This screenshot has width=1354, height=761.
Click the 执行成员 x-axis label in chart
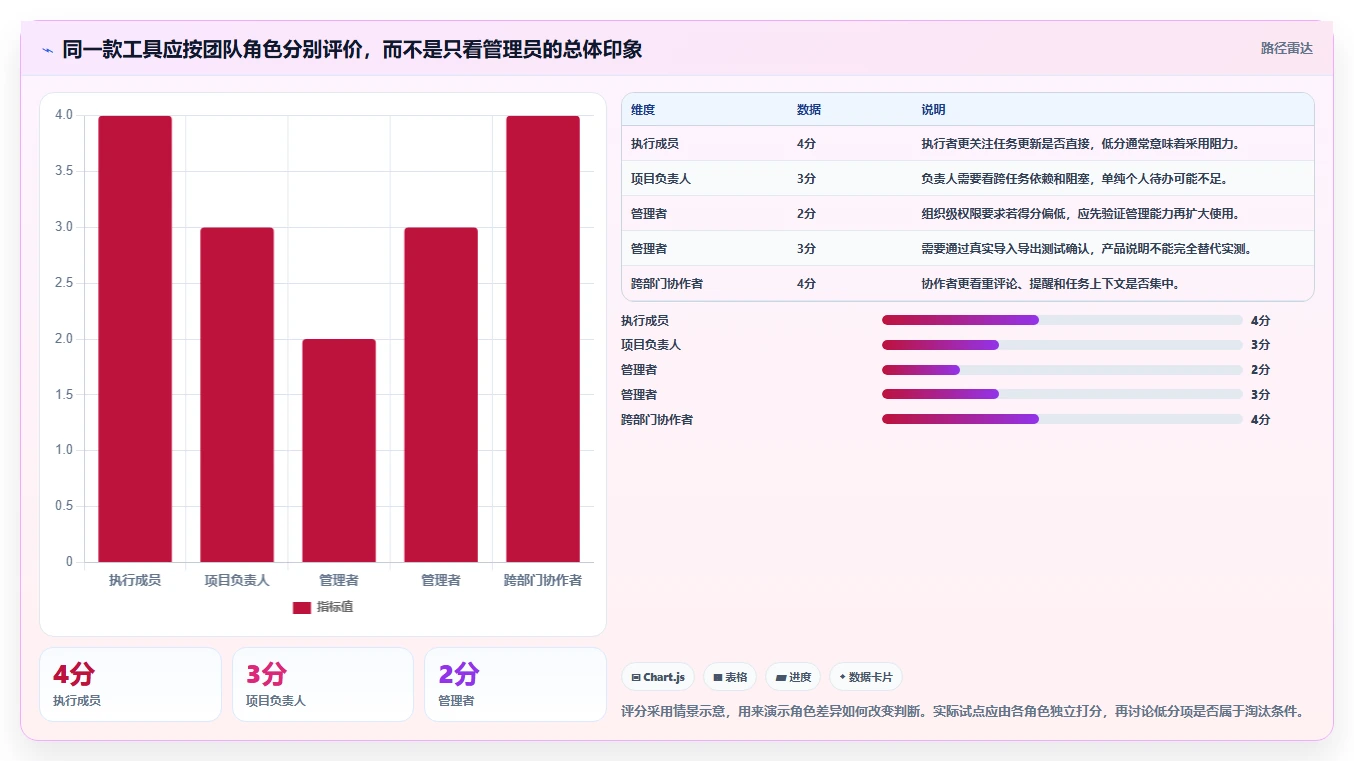click(x=135, y=580)
